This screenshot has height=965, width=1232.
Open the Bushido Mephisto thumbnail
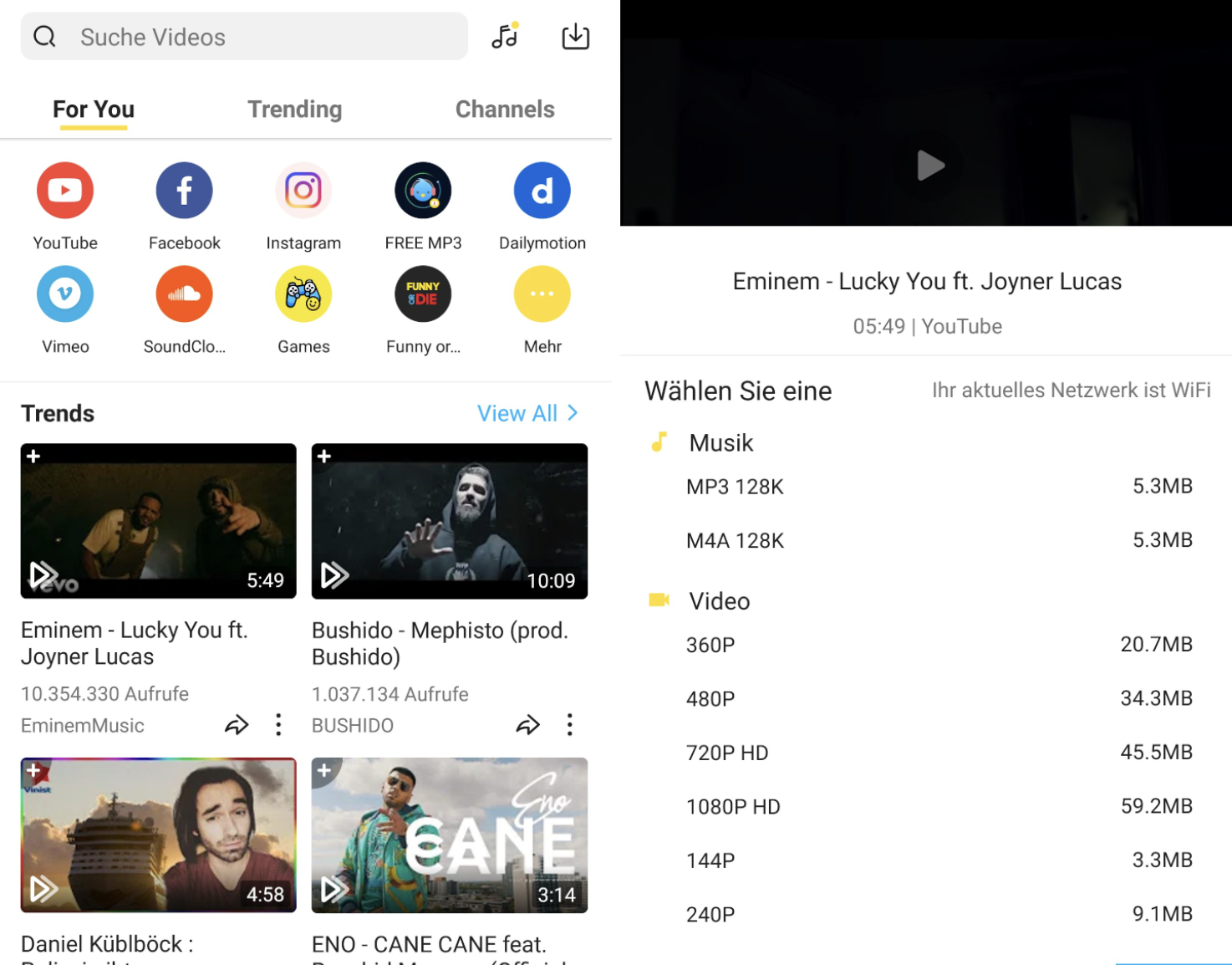click(450, 521)
